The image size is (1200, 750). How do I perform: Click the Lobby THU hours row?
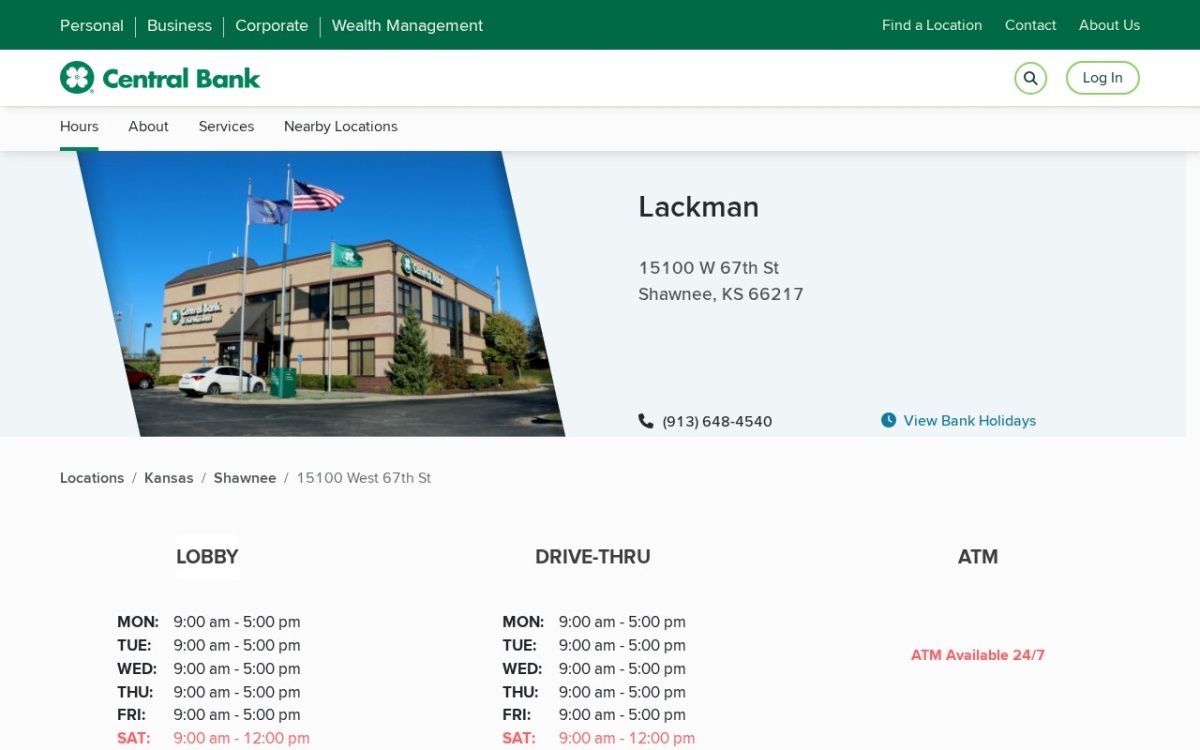209,692
